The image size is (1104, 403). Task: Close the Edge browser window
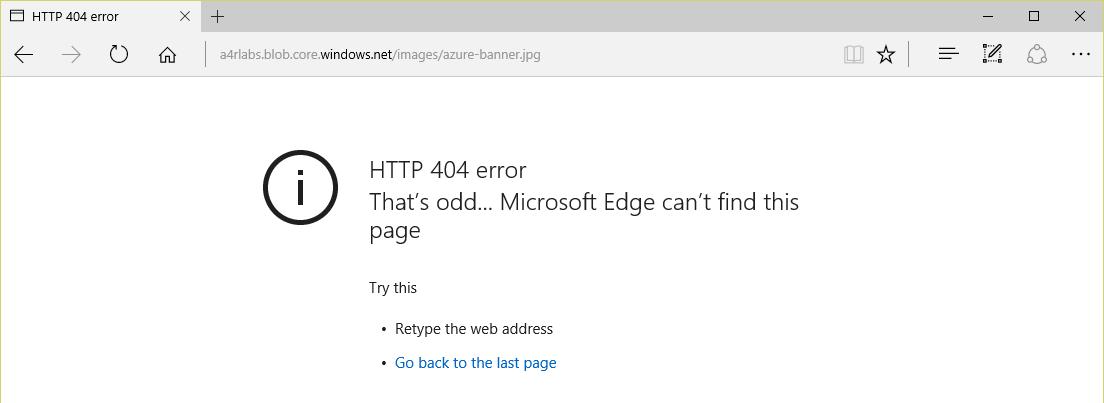coord(1080,16)
